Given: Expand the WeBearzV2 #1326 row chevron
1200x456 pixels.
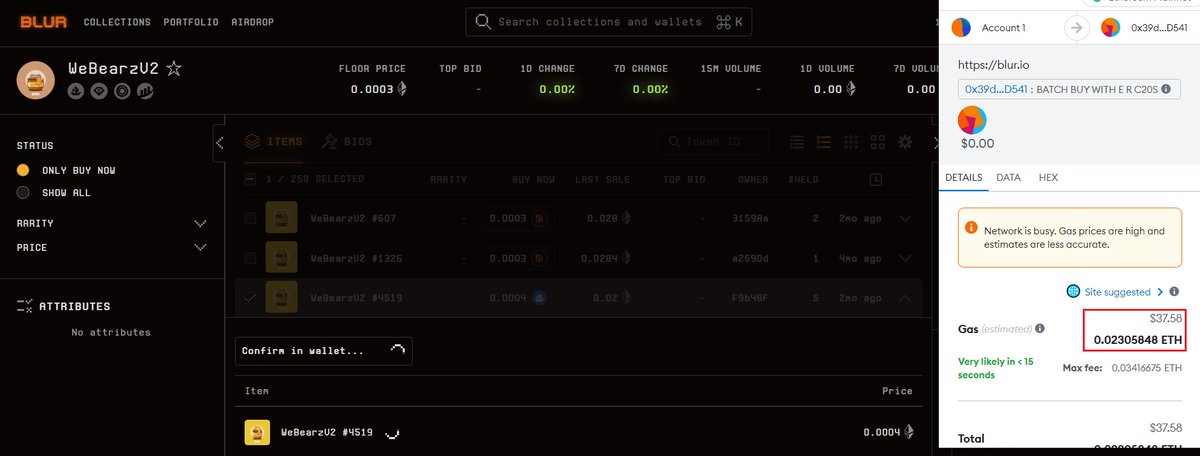Looking at the screenshot, I should point(906,259).
